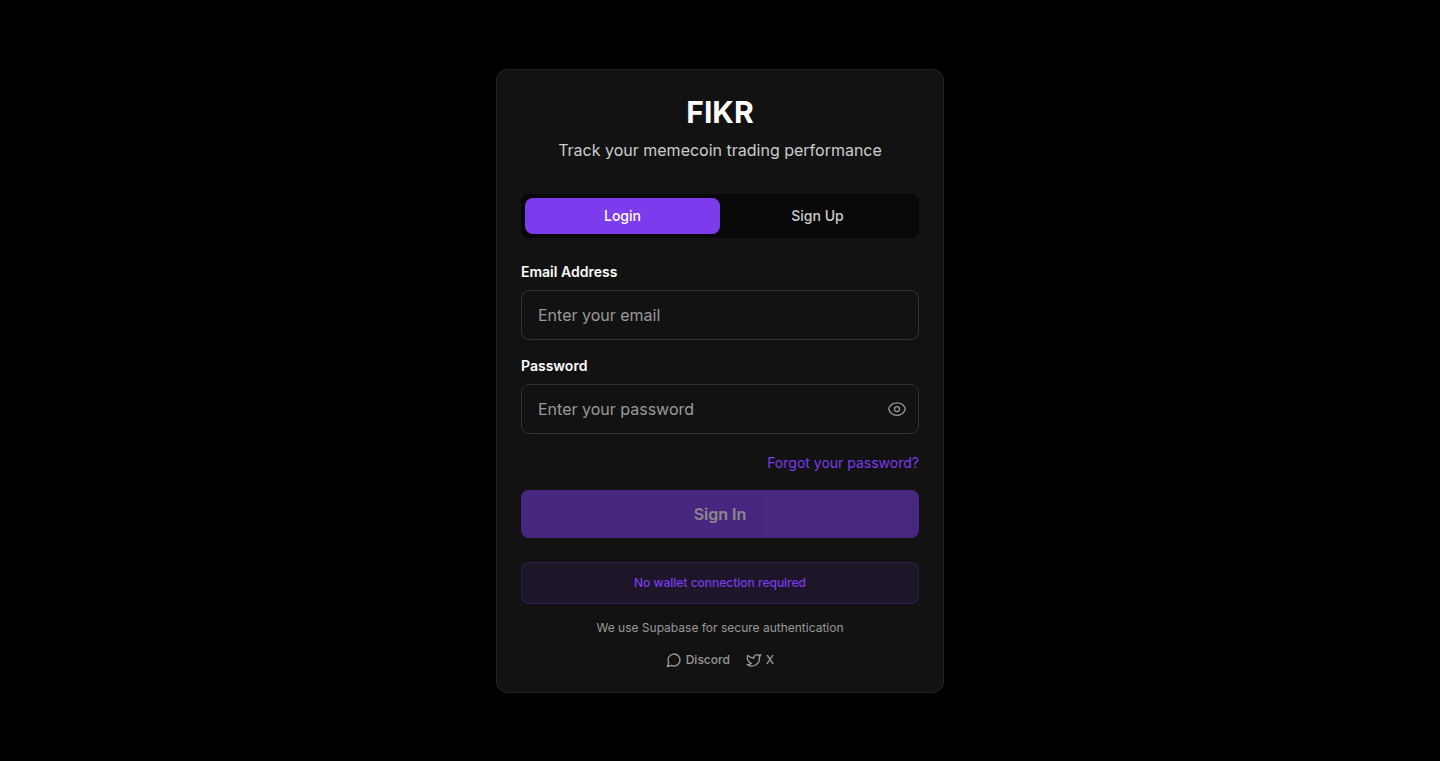
Task: Click the Sign In button
Action: pyautogui.click(x=720, y=514)
